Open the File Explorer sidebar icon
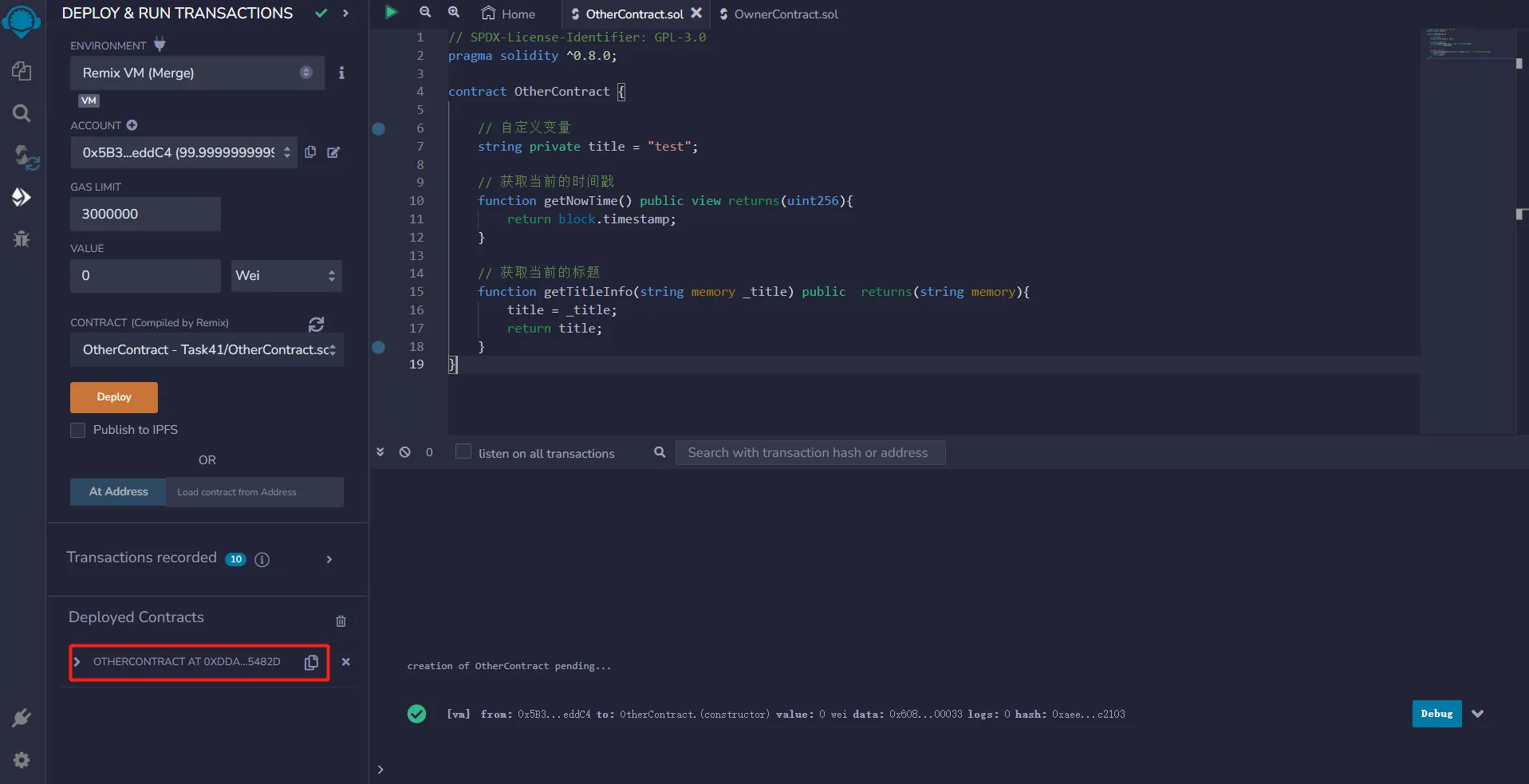1529x784 pixels. [x=22, y=71]
